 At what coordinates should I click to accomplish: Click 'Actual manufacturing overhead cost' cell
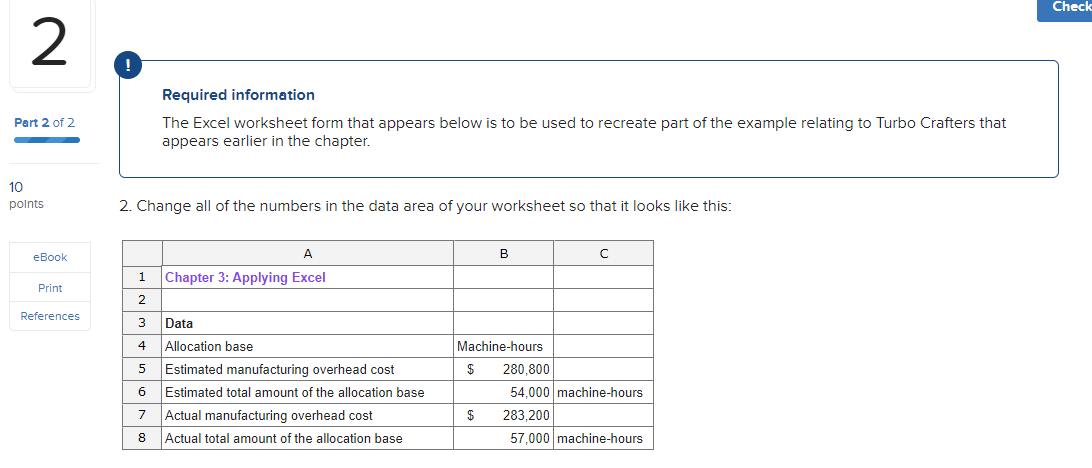(x=308, y=415)
